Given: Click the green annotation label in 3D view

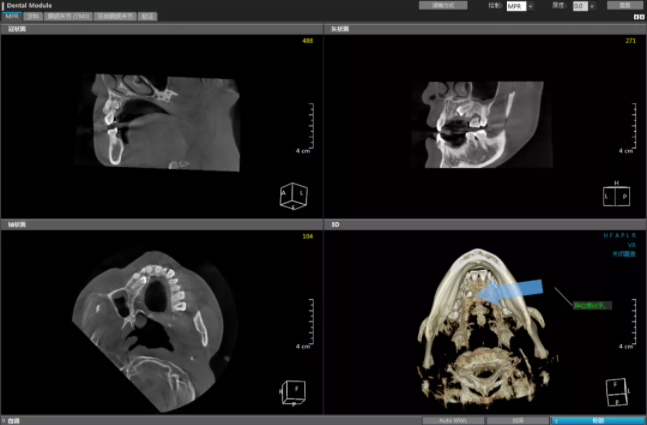Looking at the screenshot, I should click(x=591, y=304).
